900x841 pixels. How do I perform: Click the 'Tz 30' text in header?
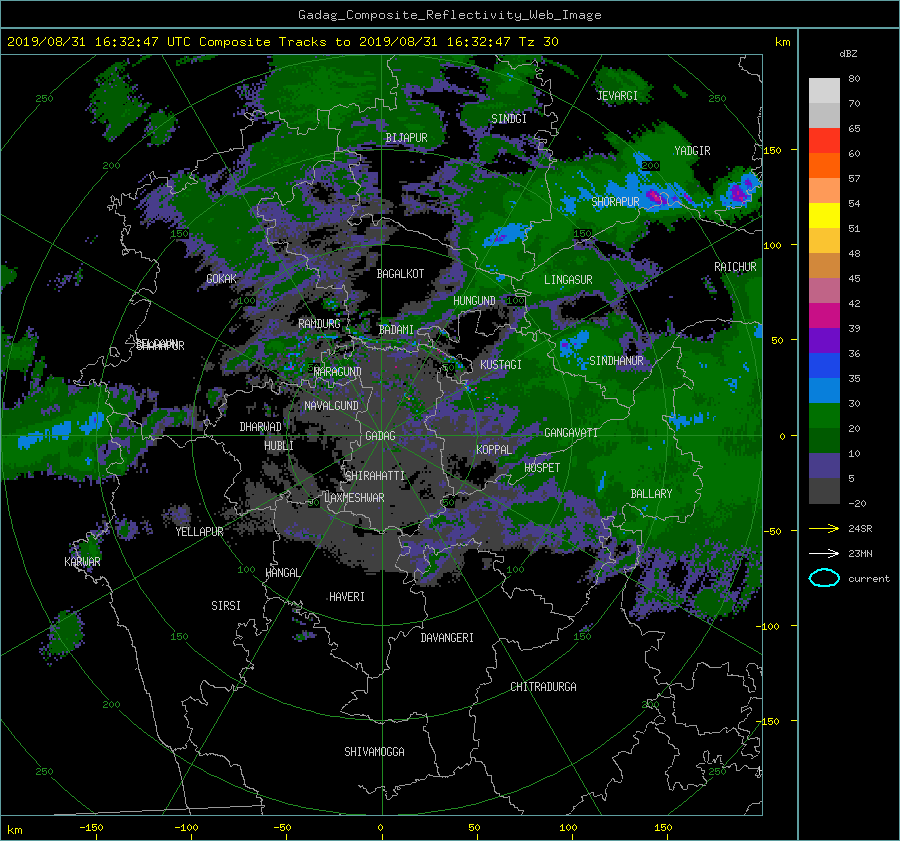click(x=538, y=42)
